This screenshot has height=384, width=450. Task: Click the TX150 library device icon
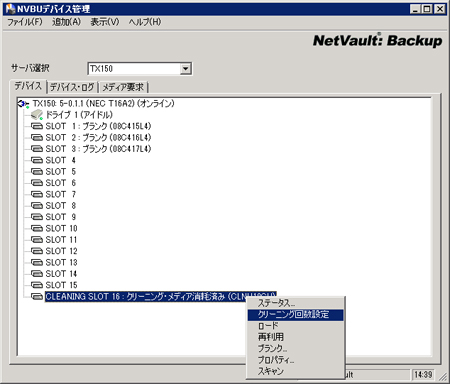pos(23,104)
